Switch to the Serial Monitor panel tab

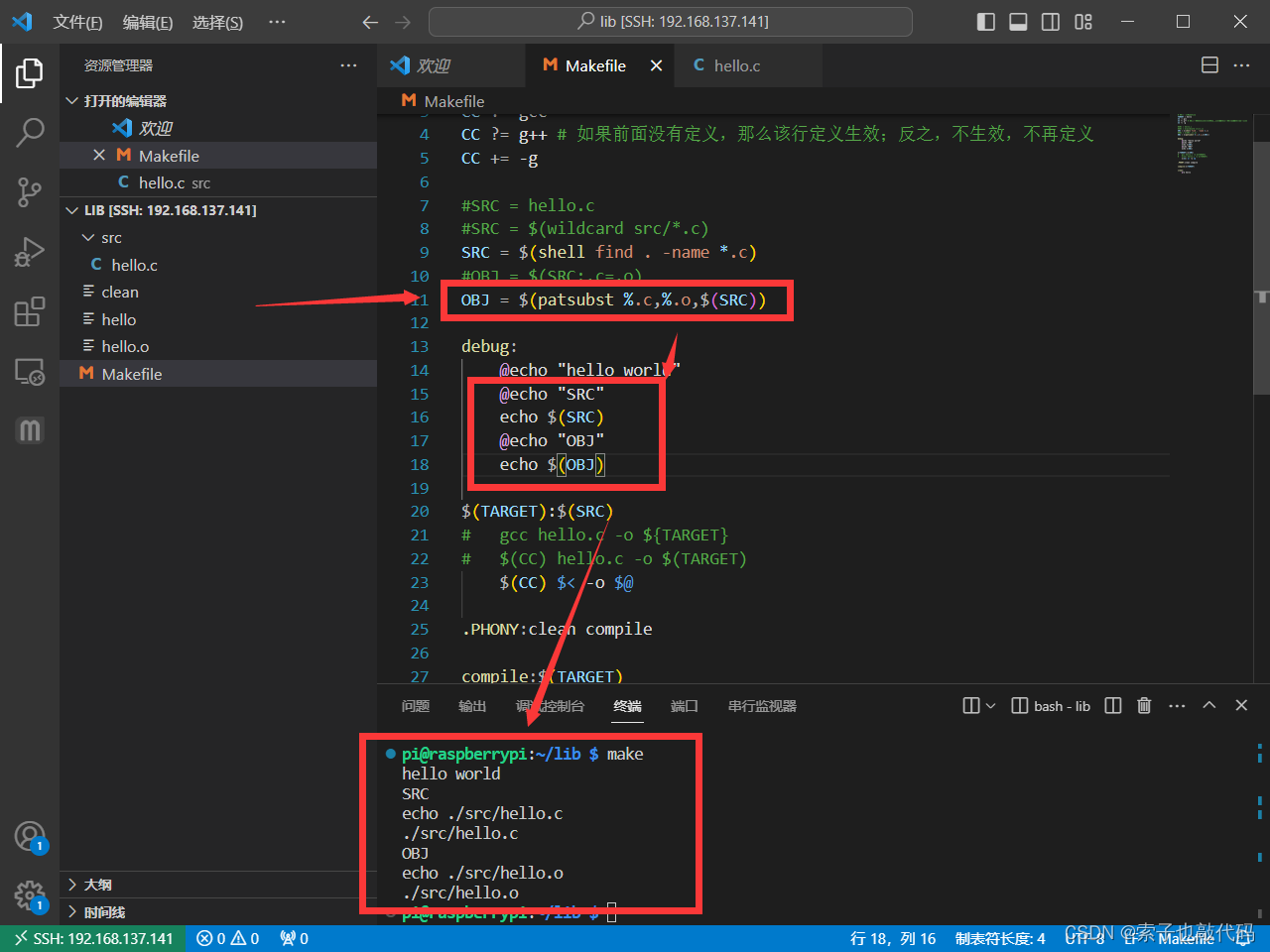point(762,706)
